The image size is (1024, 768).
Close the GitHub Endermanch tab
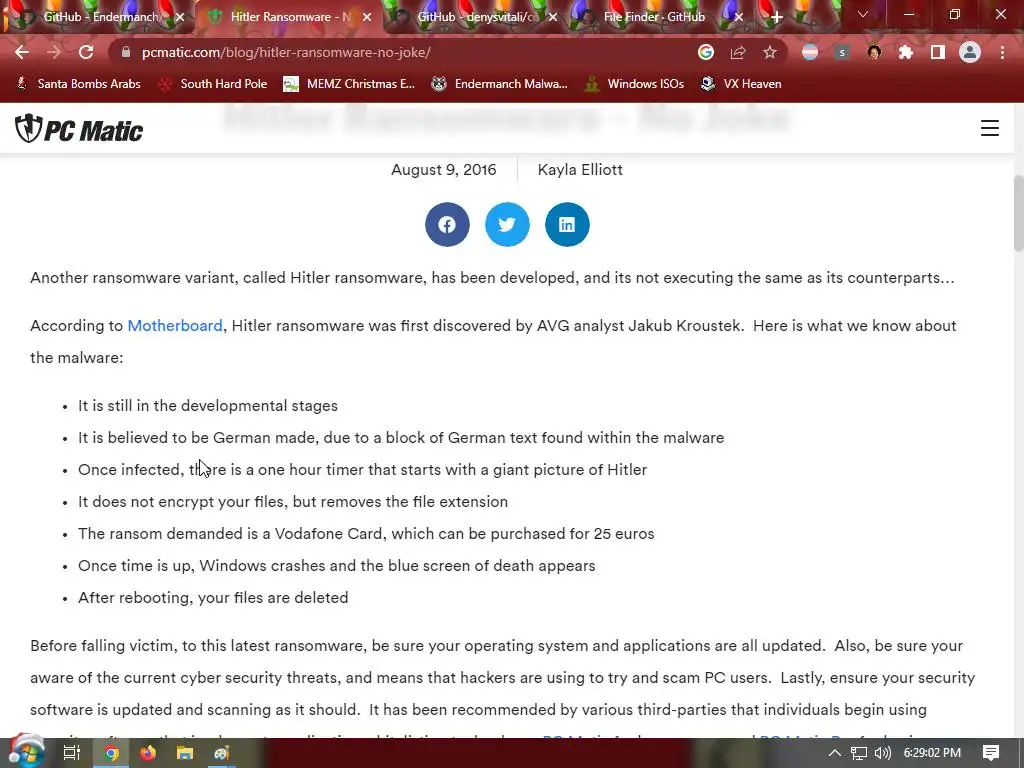(x=180, y=17)
